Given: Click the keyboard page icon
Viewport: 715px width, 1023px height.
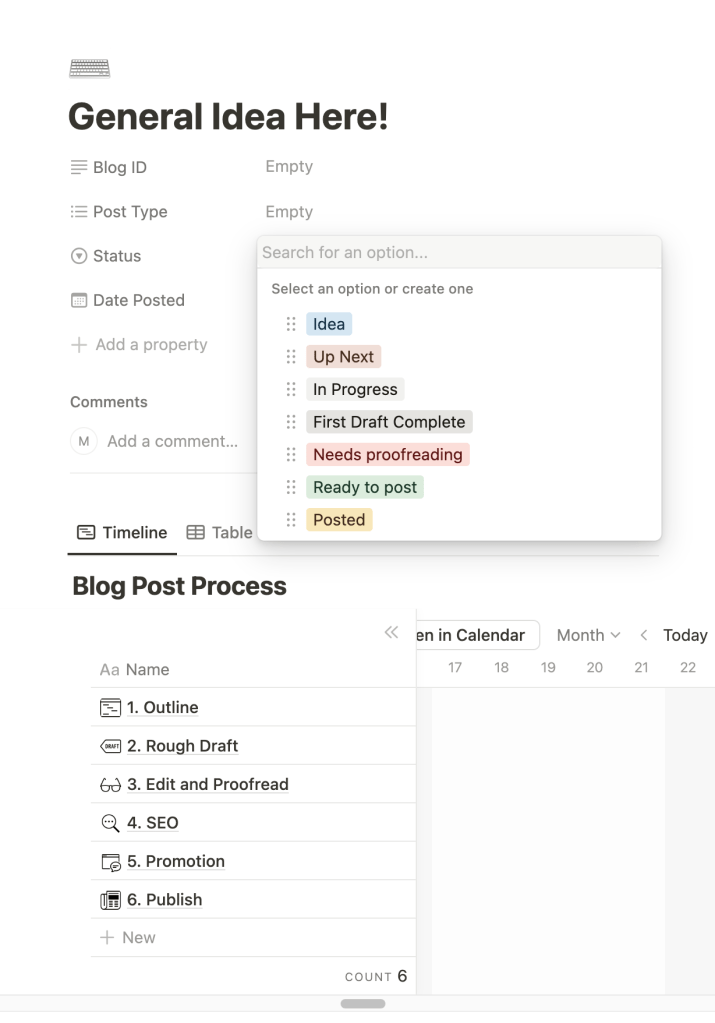Looking at the screenshot, I should tap(89, 69).
